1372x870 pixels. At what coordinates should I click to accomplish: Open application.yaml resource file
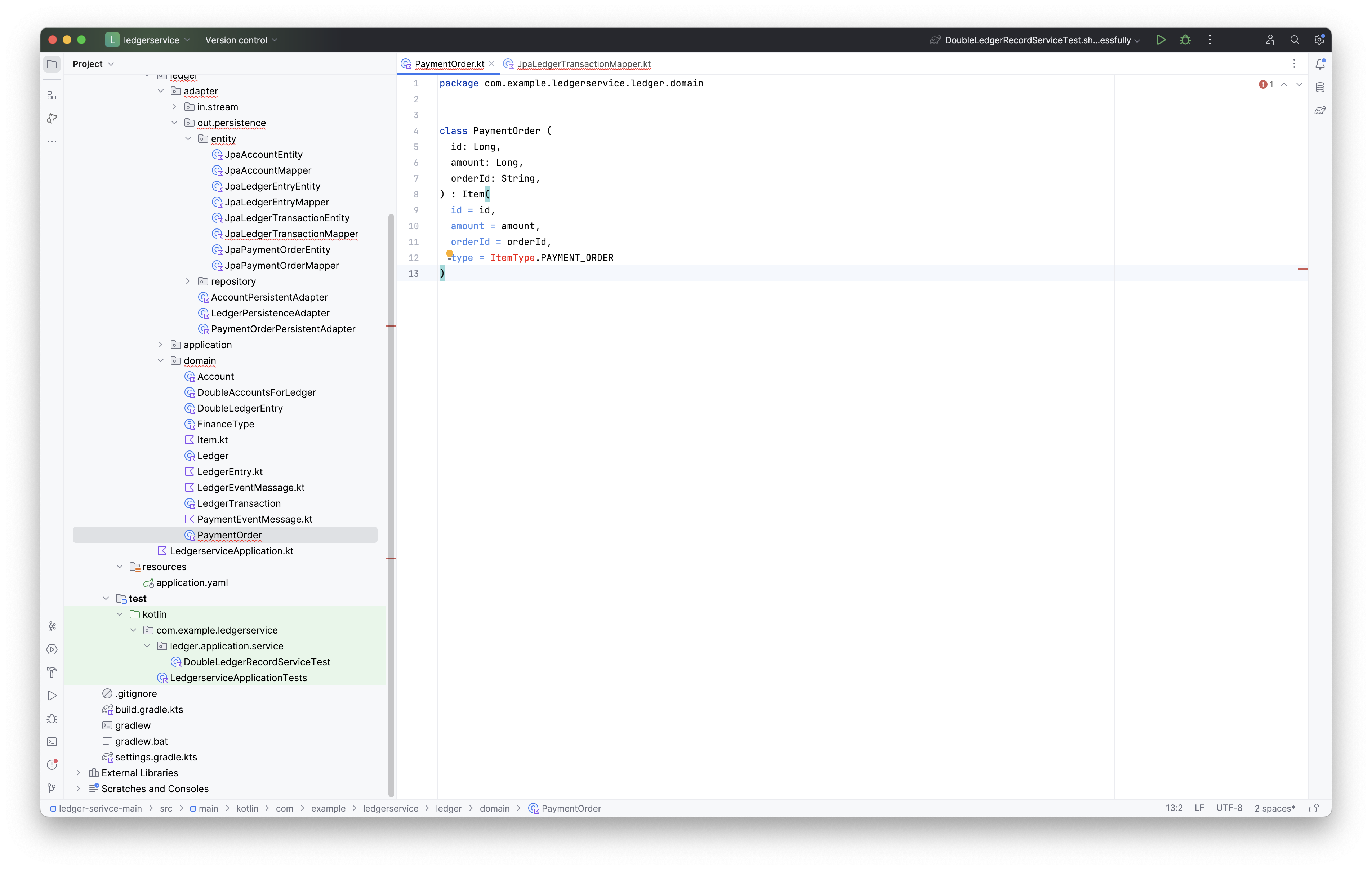(x=192, y=583)
